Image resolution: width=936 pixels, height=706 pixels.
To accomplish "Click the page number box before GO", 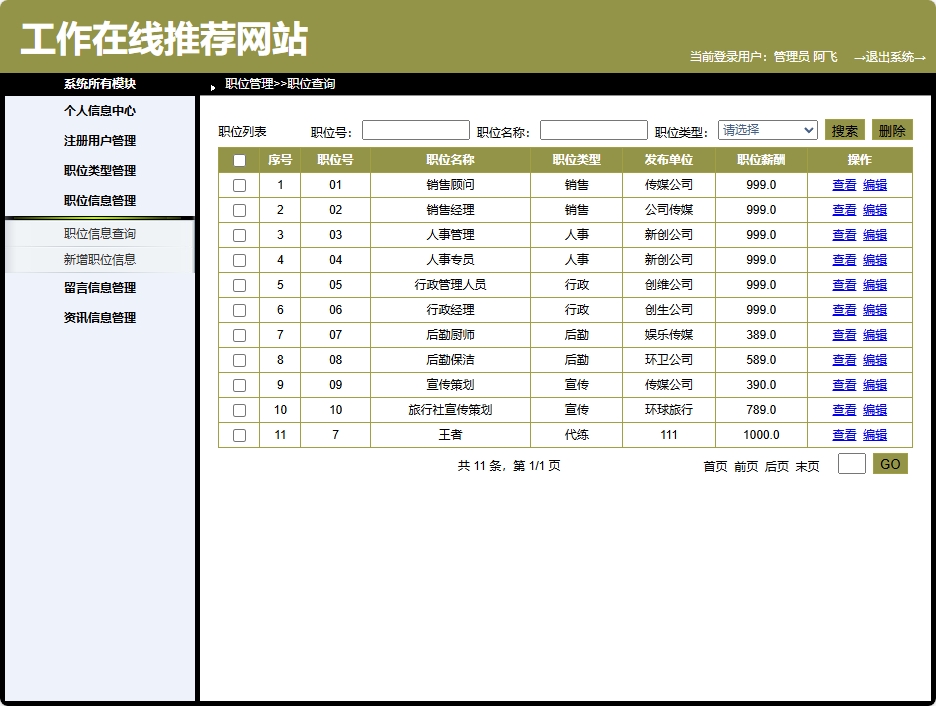I will click(x=851, y=463).
